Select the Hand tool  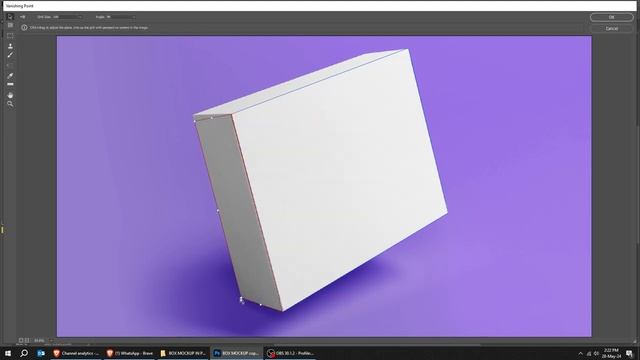[10, 95]
